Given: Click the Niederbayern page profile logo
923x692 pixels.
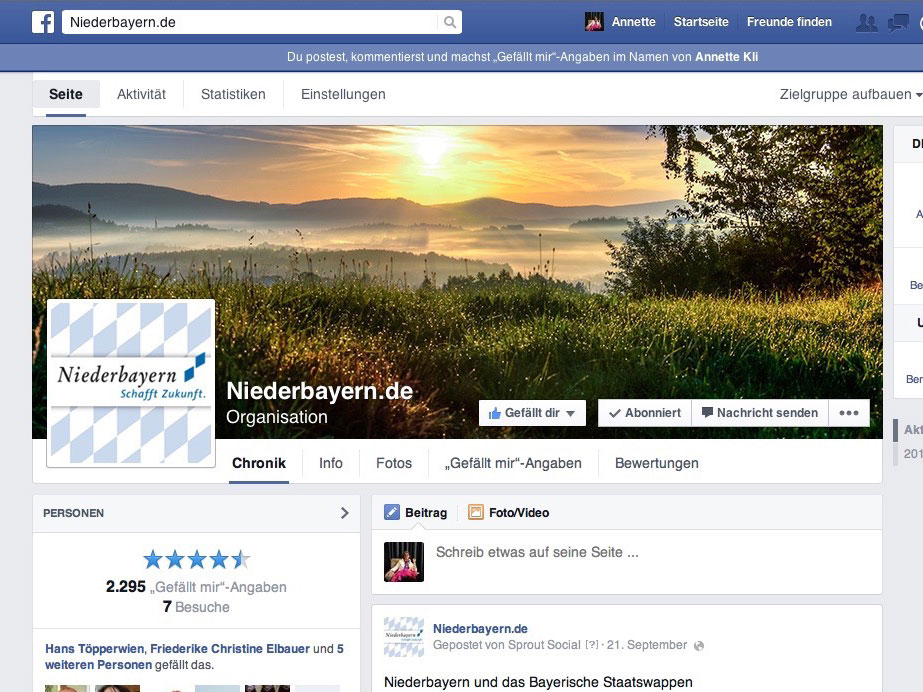Looking at the screenshot, I should pos(131,383).
